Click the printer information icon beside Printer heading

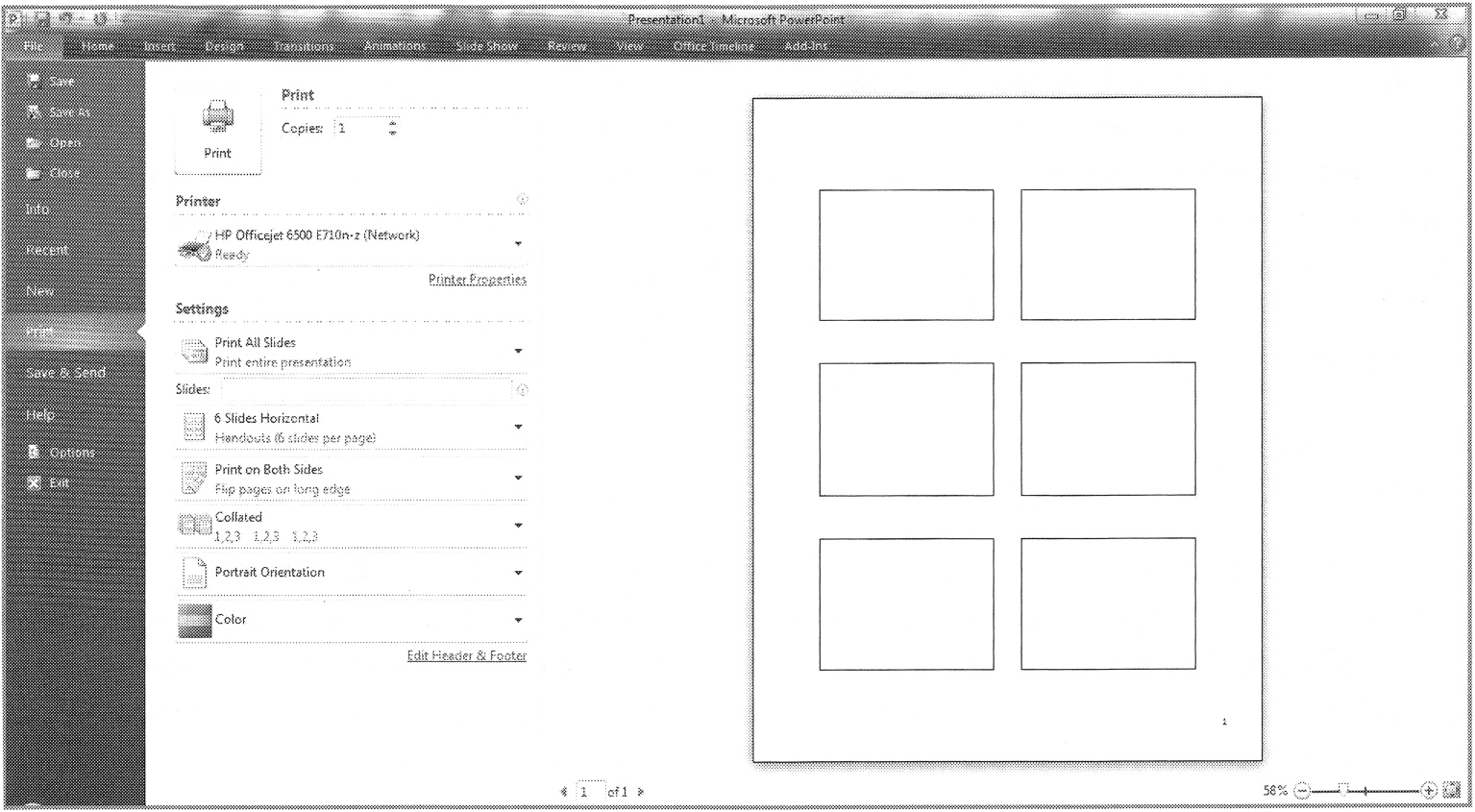(x=522, y=200)
